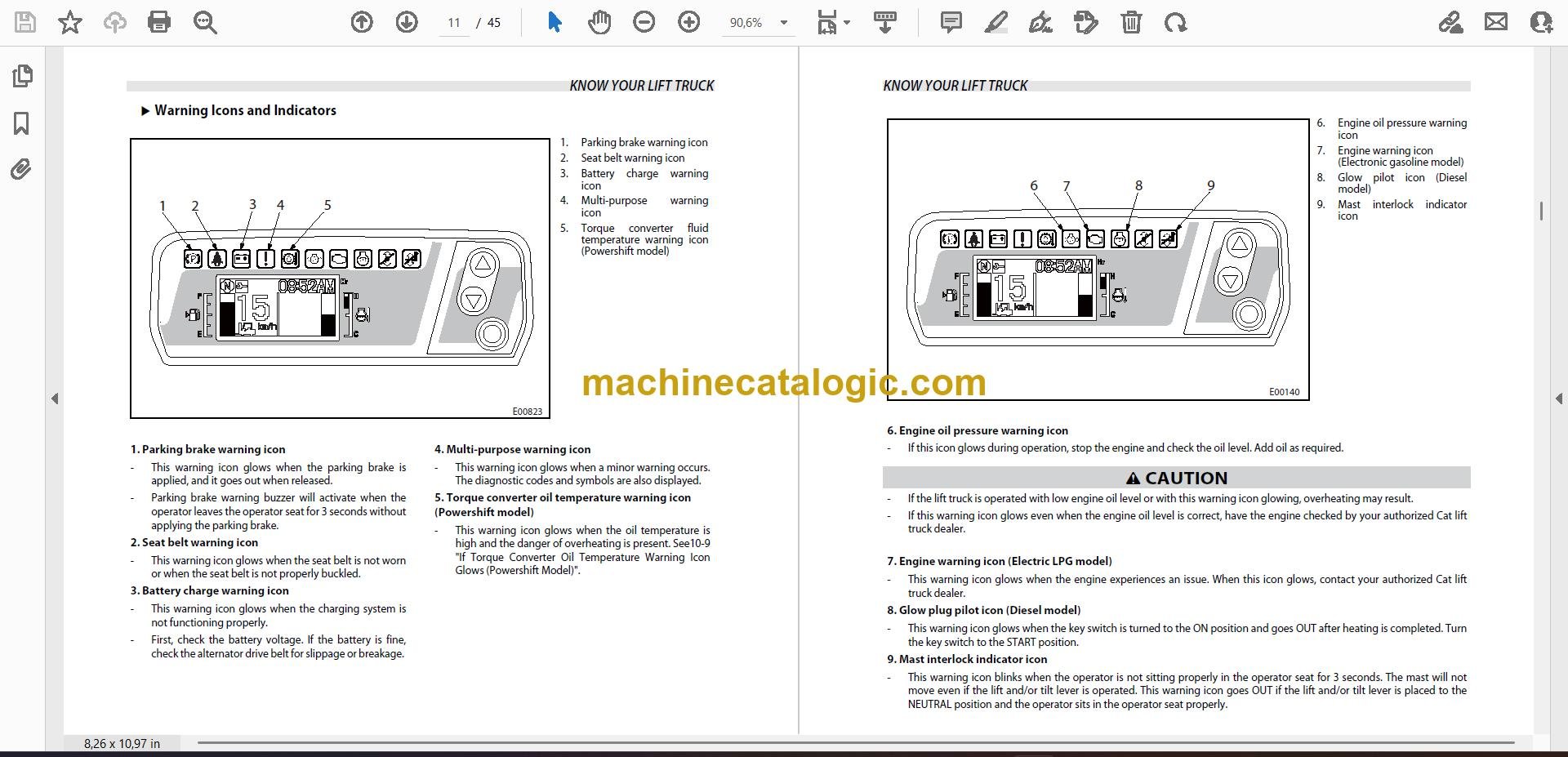The height and width of the screenshot is (757, 1568).
Task: Zoom out with the minus icon
Action: pos(644,22)
